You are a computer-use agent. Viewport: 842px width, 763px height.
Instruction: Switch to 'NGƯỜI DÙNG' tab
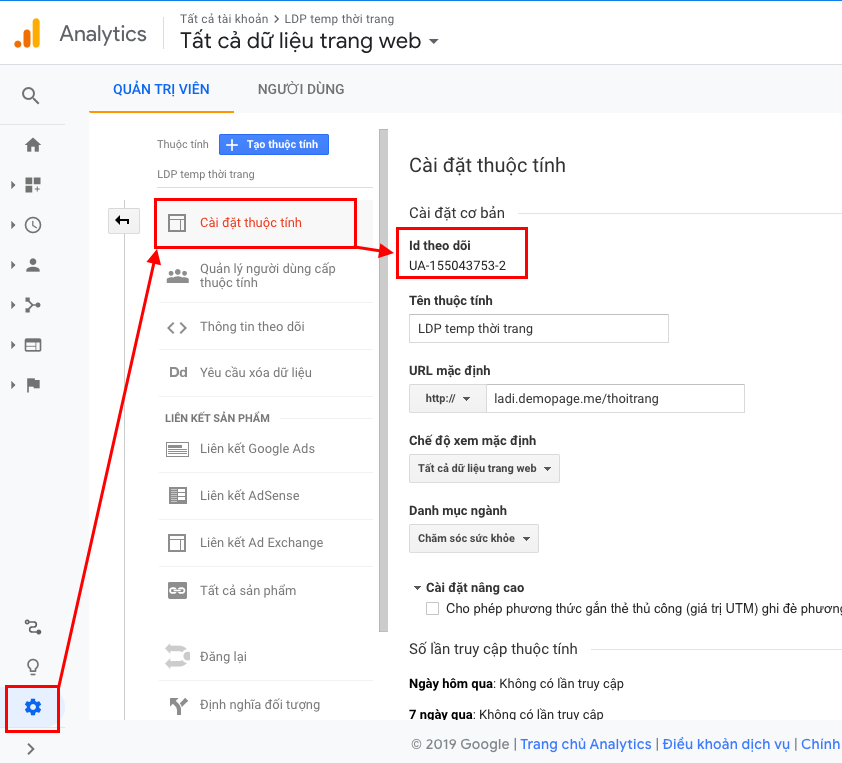[x=301, y=89]
